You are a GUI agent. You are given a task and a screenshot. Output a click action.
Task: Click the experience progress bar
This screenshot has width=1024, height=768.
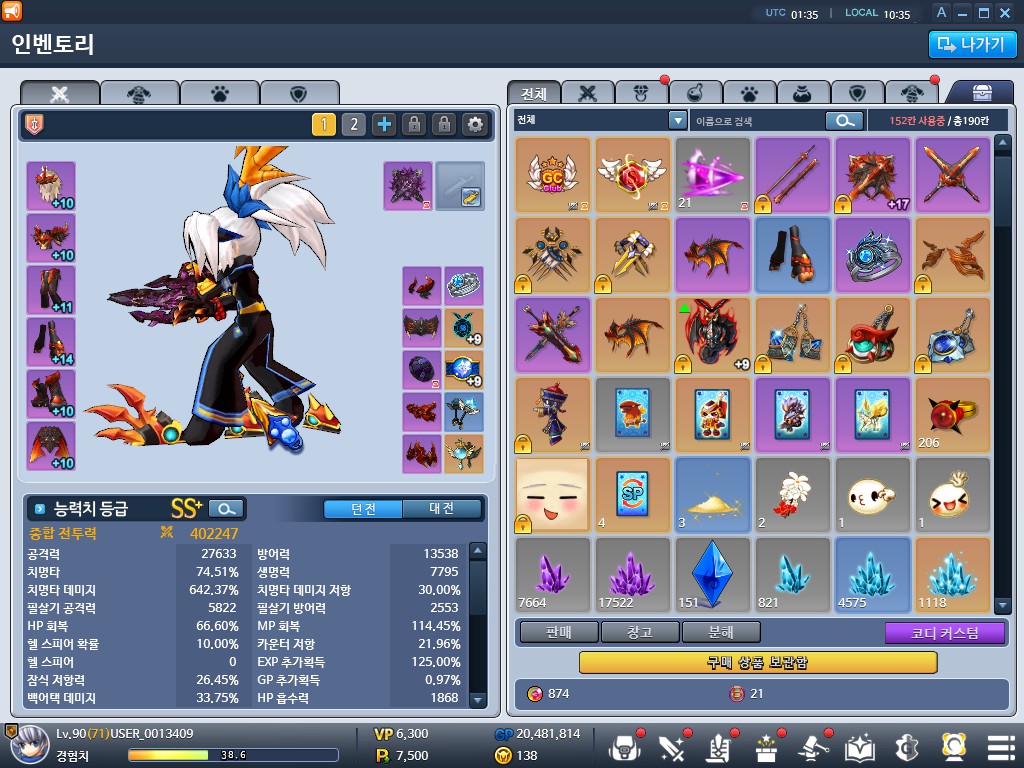[x=233, y=755]
